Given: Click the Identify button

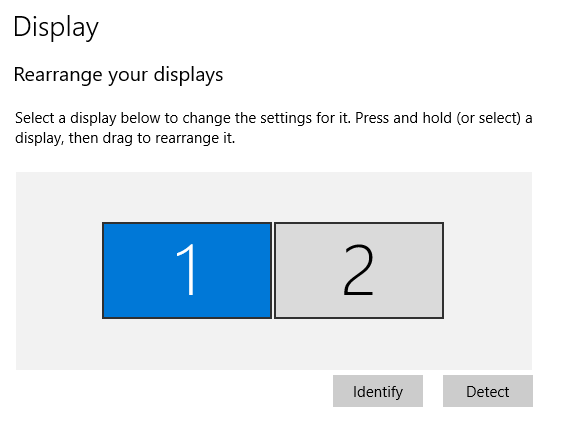Looking at the screenshot, I should pos(378,391).
